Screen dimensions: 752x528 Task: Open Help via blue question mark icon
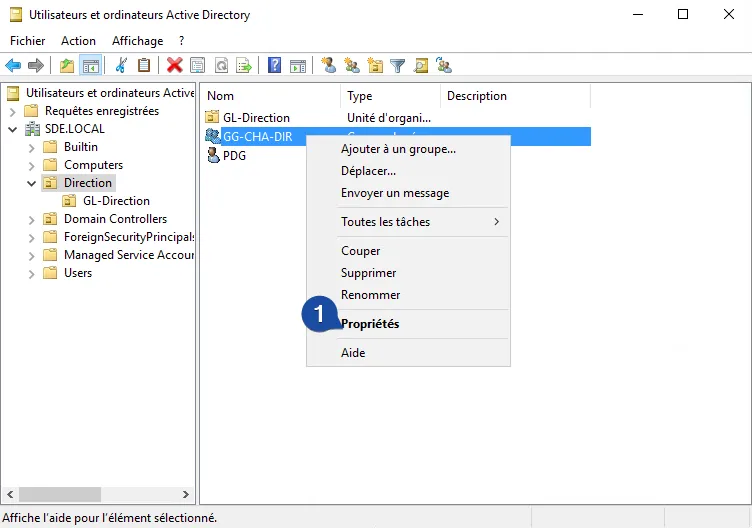tap(274, 66)
